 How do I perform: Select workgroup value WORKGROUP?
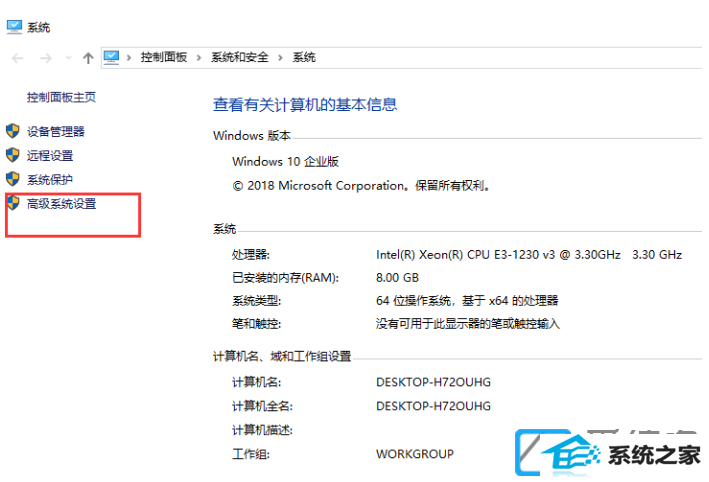tap(415, 454)
